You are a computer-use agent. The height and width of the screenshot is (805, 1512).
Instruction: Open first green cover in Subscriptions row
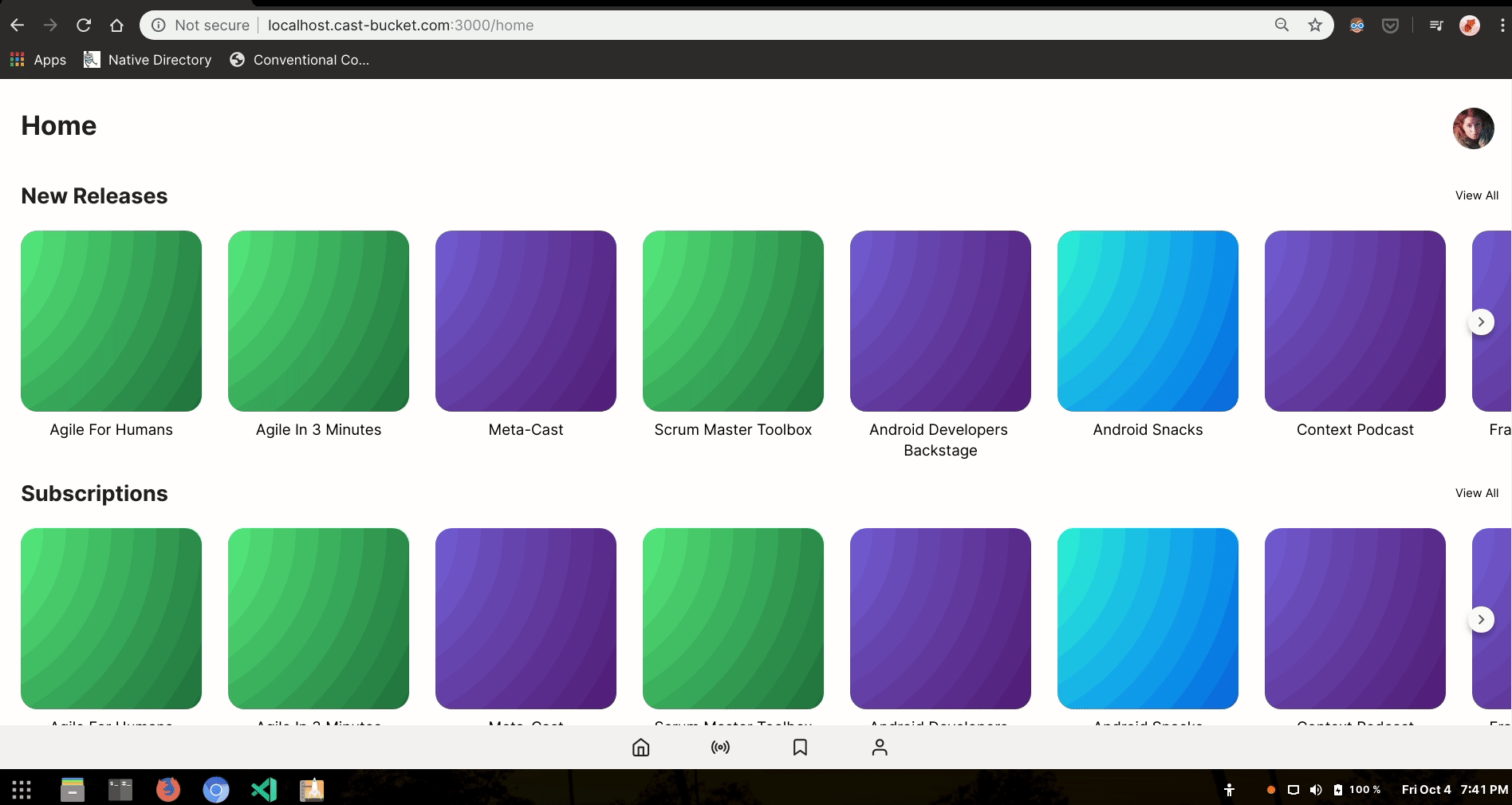pos(111,618)
